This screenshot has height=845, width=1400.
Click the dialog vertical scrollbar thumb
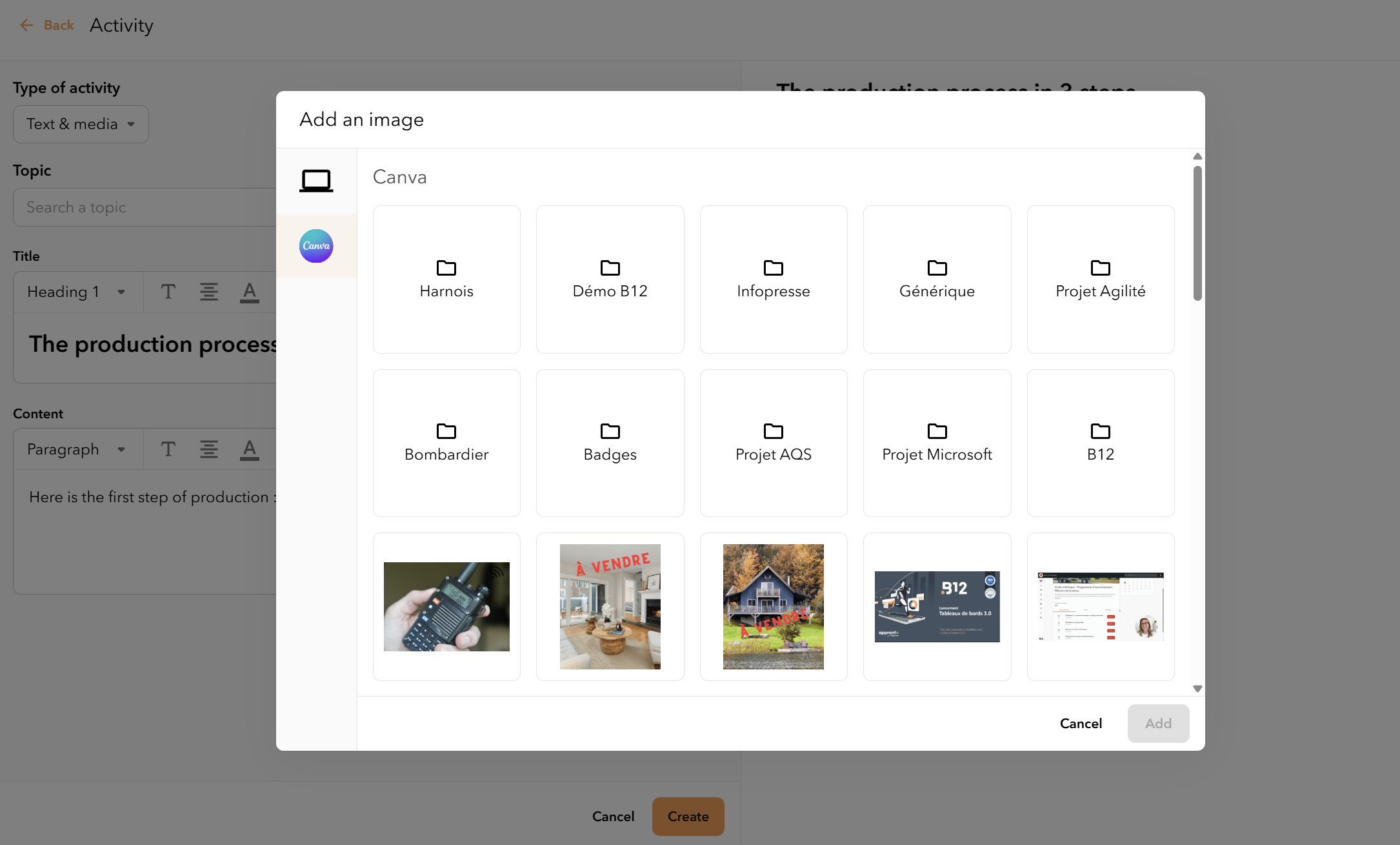(x=1197, y=233)
